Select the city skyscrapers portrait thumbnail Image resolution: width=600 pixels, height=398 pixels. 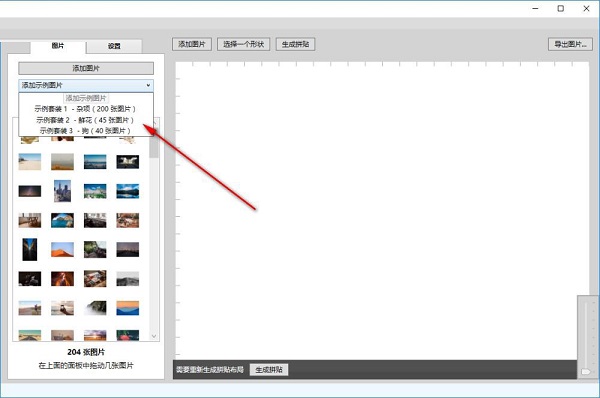[x=62, y=191]
